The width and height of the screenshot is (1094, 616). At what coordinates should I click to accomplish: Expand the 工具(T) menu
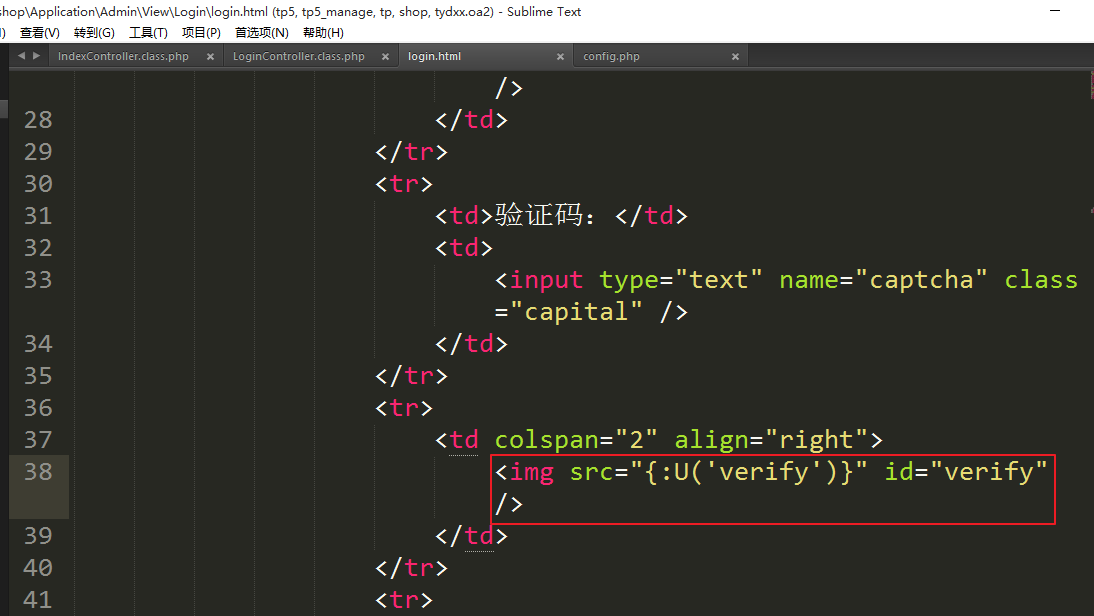(148, 33)
